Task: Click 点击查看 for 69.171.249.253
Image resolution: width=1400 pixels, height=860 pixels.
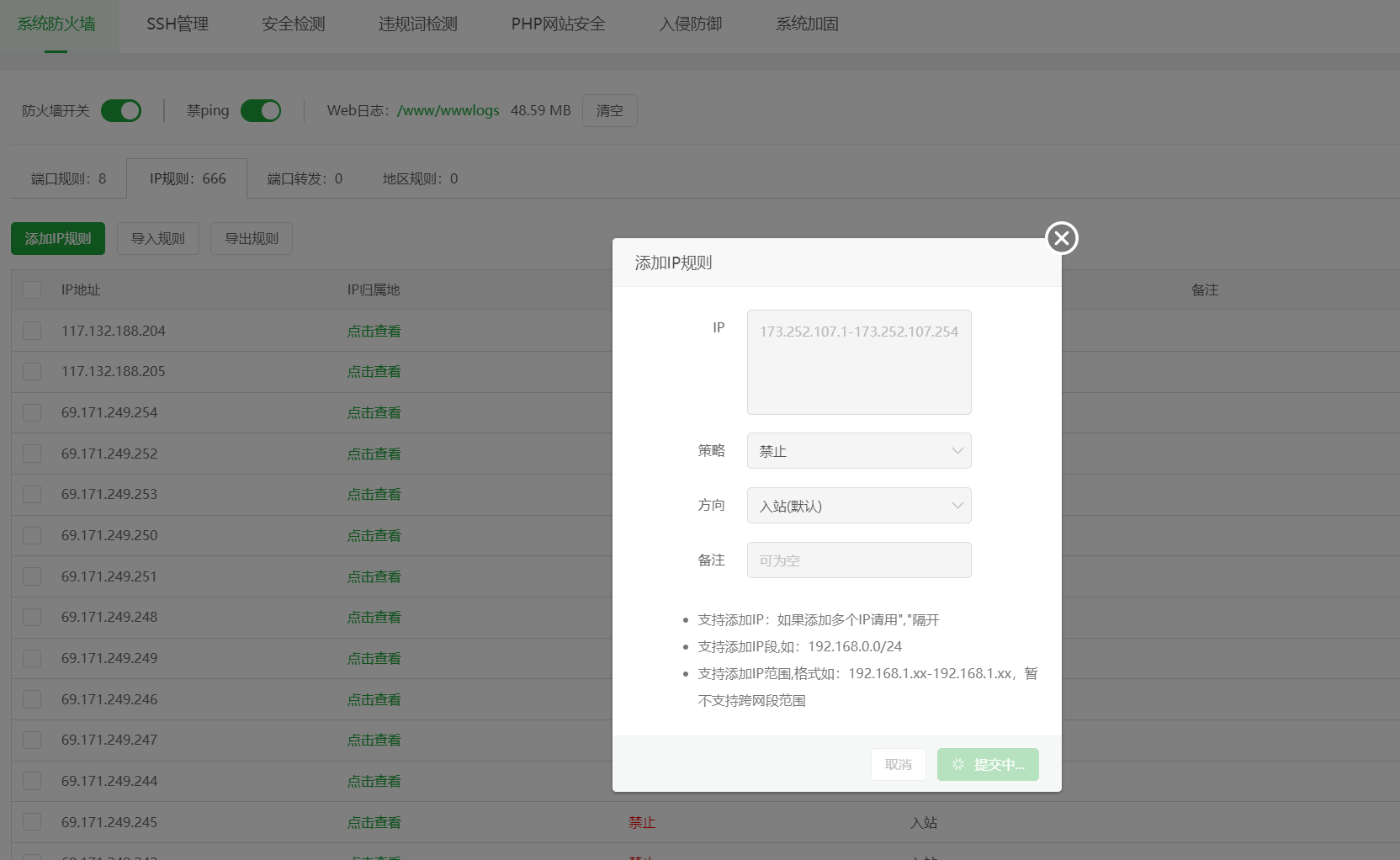Action: (x=374, y=494)
